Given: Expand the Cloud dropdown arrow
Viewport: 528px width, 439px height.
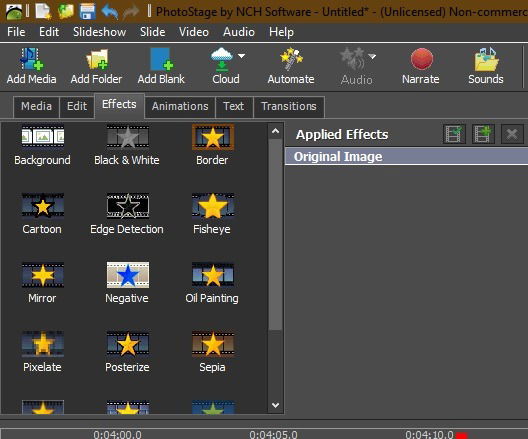Looking at the screenshot, I should 241,56.
